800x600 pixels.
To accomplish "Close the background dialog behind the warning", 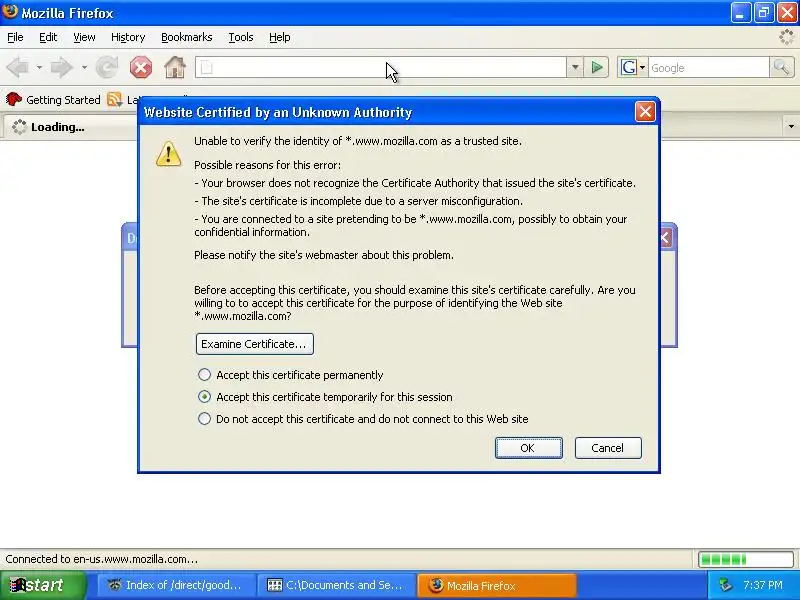I will point(666,238).
